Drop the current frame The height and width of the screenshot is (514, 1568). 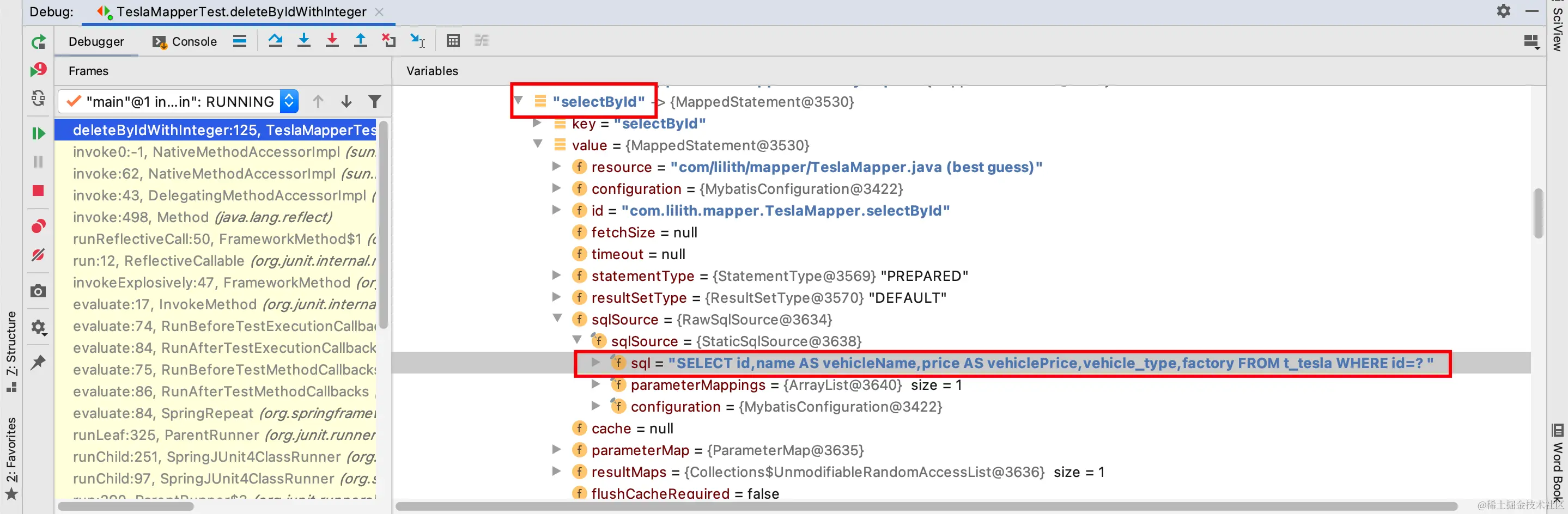(388, 41)
